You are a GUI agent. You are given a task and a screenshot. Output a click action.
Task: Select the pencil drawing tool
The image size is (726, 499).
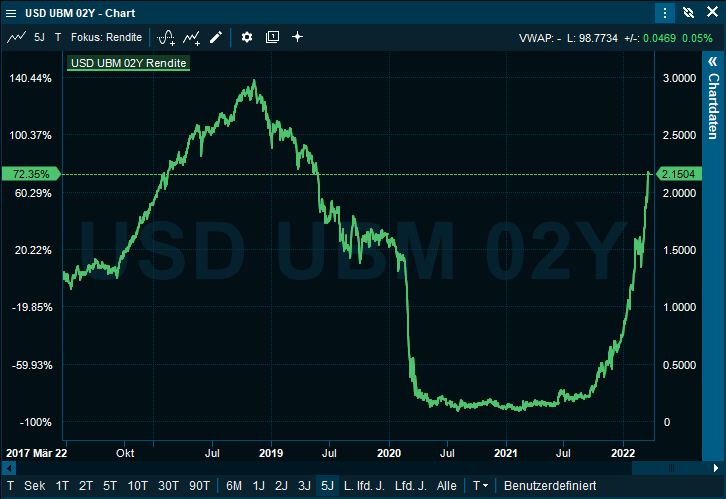click(x=216, y=37)
